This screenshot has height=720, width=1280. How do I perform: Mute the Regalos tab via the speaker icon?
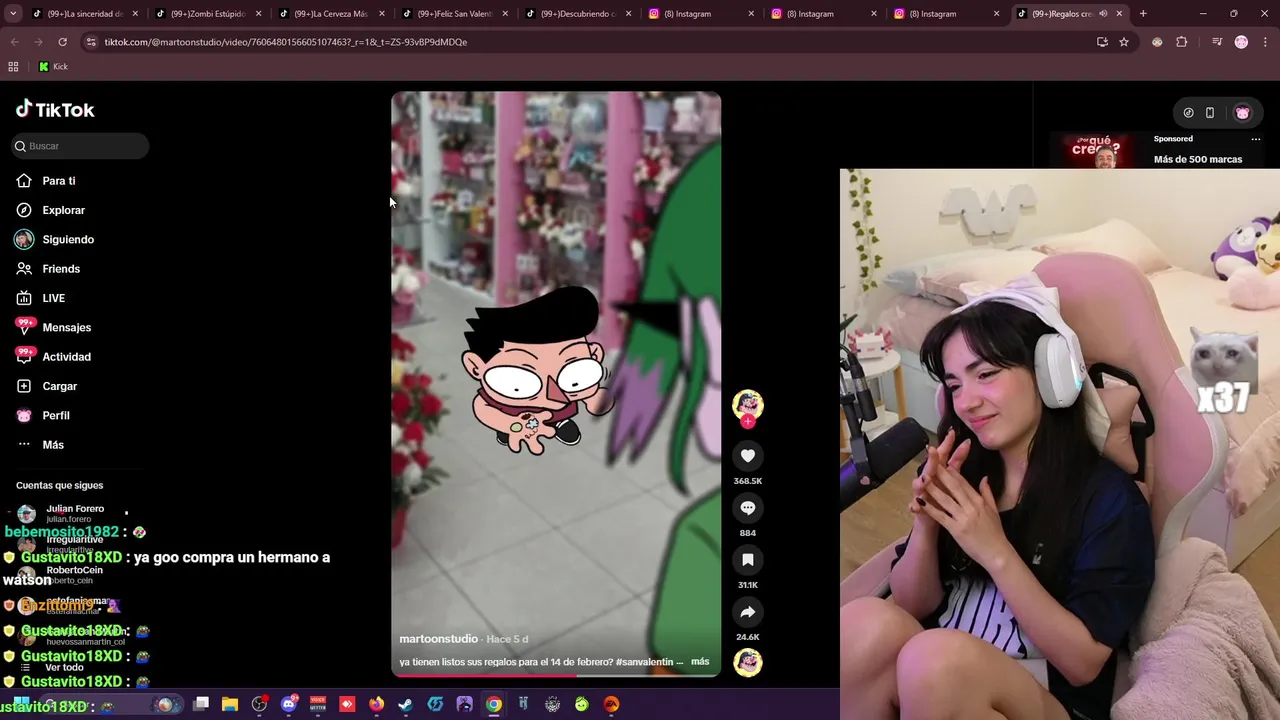[1103, 14]
